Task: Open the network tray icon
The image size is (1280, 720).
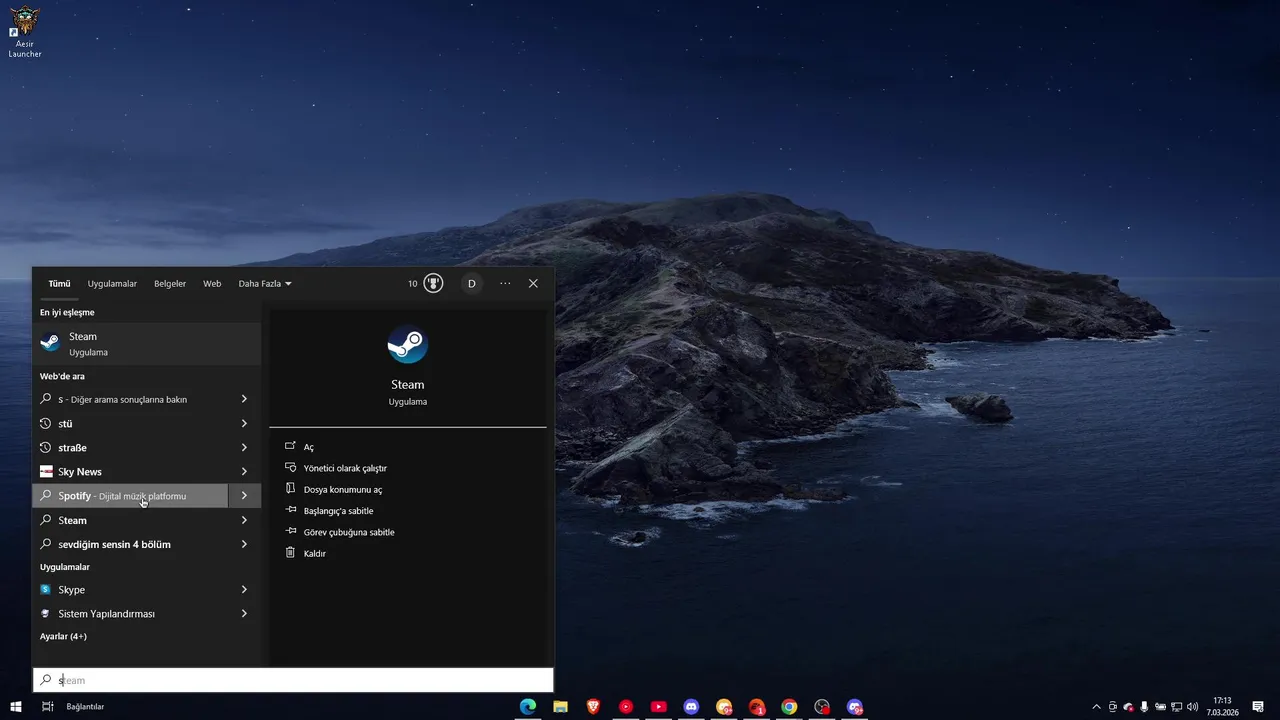Action: tap(1176, 707)
